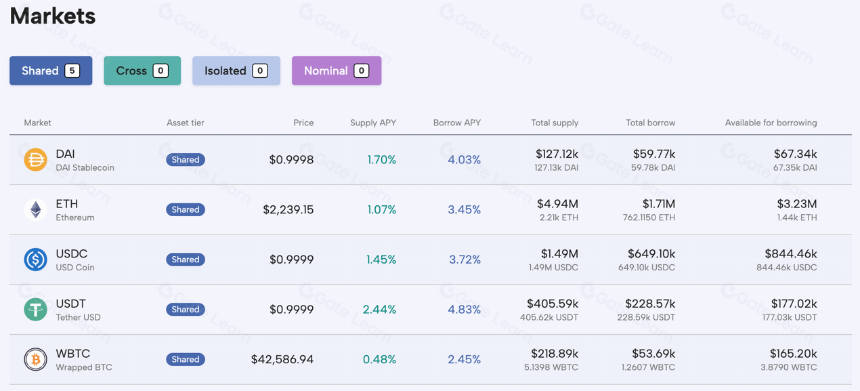Sort by Available for borrowing column header

(x=771, y=123)
